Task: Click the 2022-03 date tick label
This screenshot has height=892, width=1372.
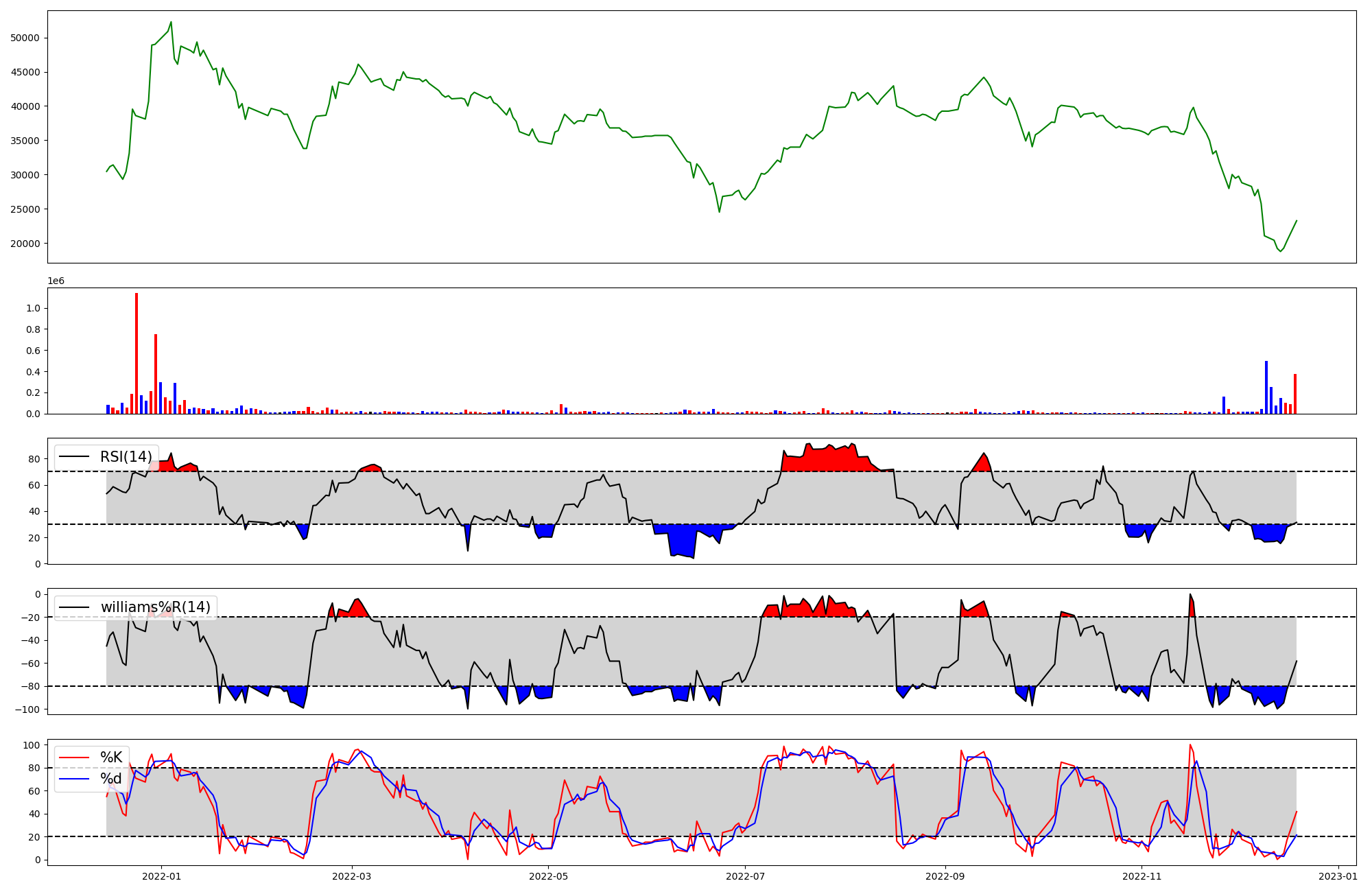Action: pyautogui.click(x=352, y=876)
